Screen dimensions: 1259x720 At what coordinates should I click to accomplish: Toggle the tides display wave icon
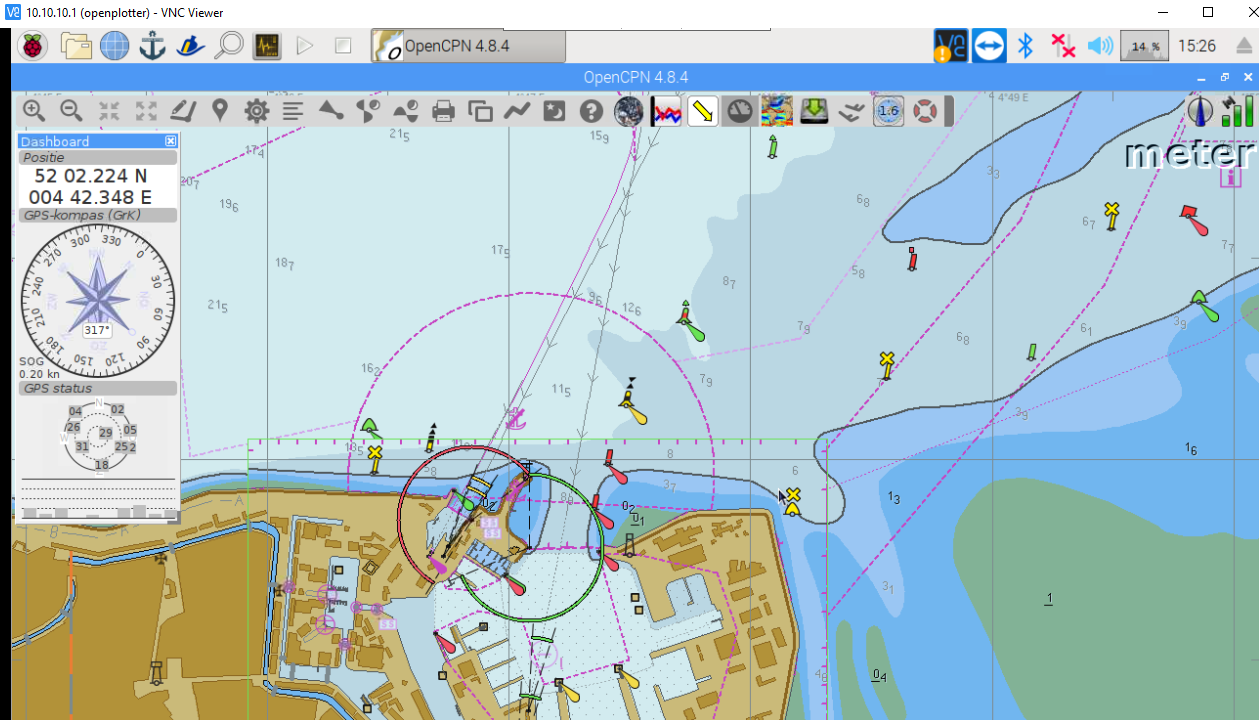coord(851,111)
